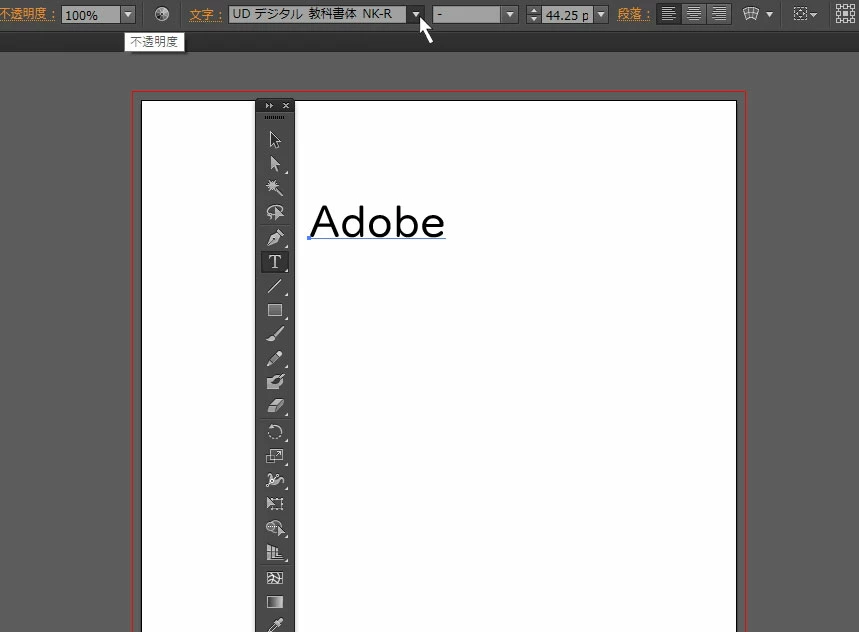Screen dimensions: 859x632
Task: Align paragraph text center
Action: point(694,14)
